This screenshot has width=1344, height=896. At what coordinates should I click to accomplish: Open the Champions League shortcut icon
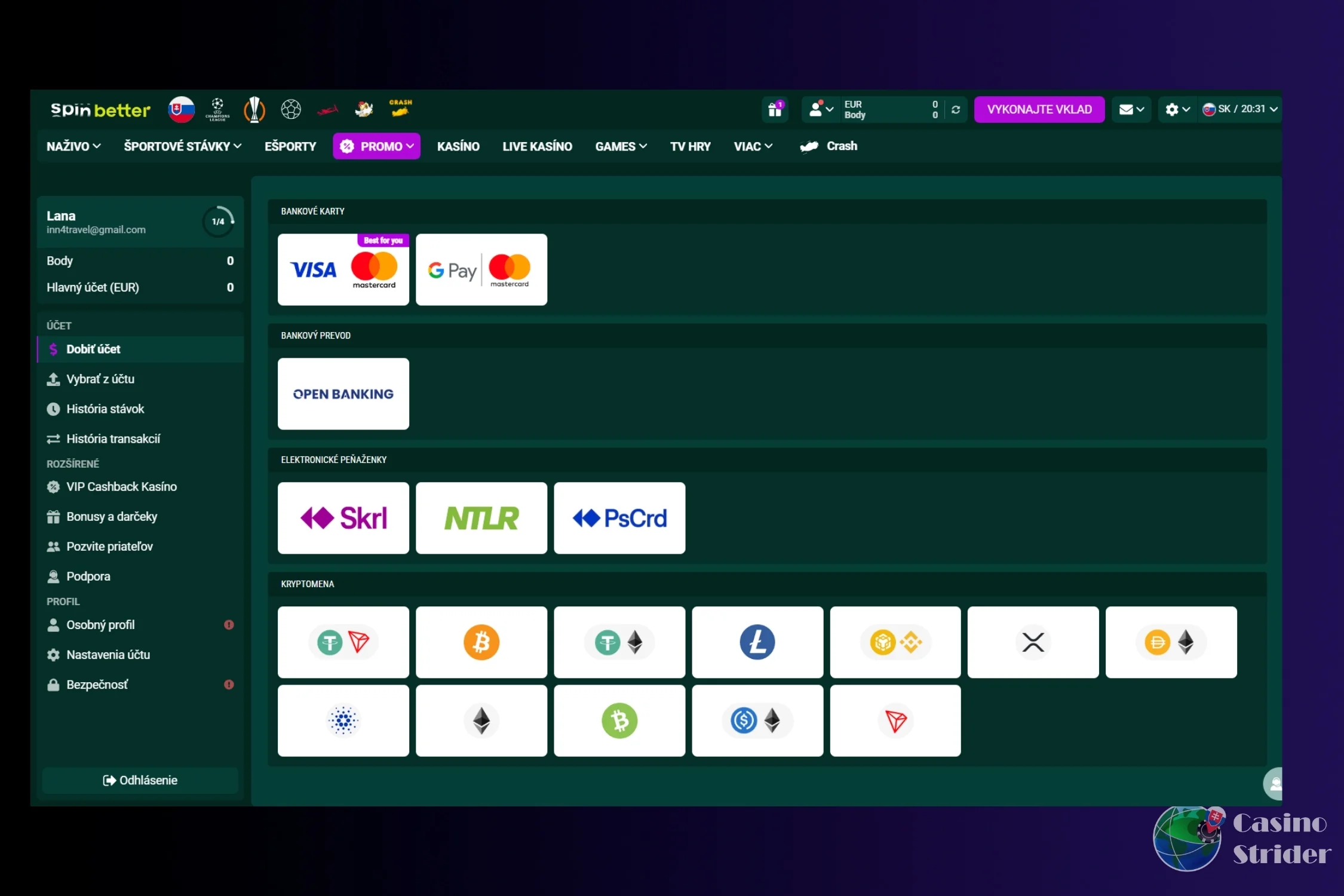(x=217, y=109)
